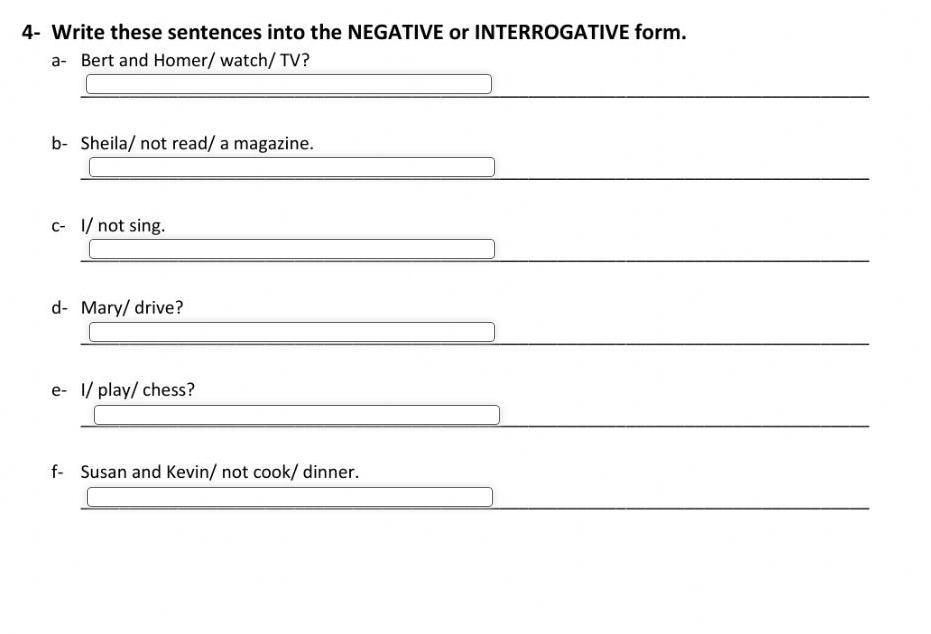Click the prompt text 'I/ not sing.'
Screen dimensions: 931x634
click(123, 225)
